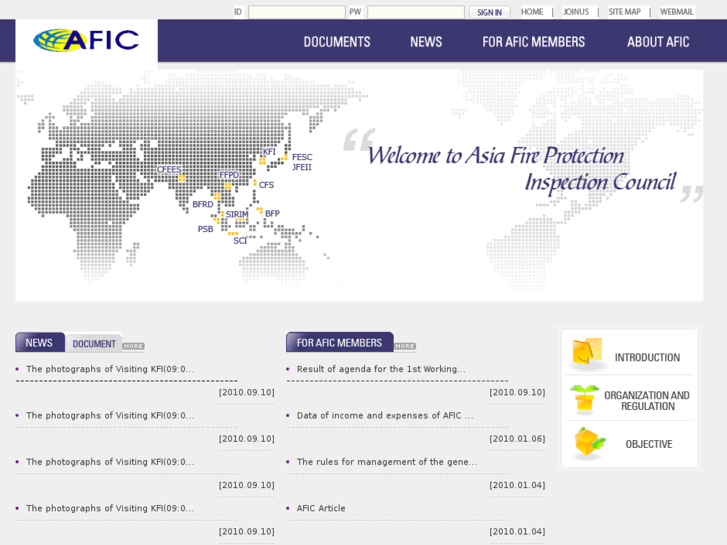The image size is (727, 545).
Task: Open the SITE MAP link
Action: click(625, 12)
